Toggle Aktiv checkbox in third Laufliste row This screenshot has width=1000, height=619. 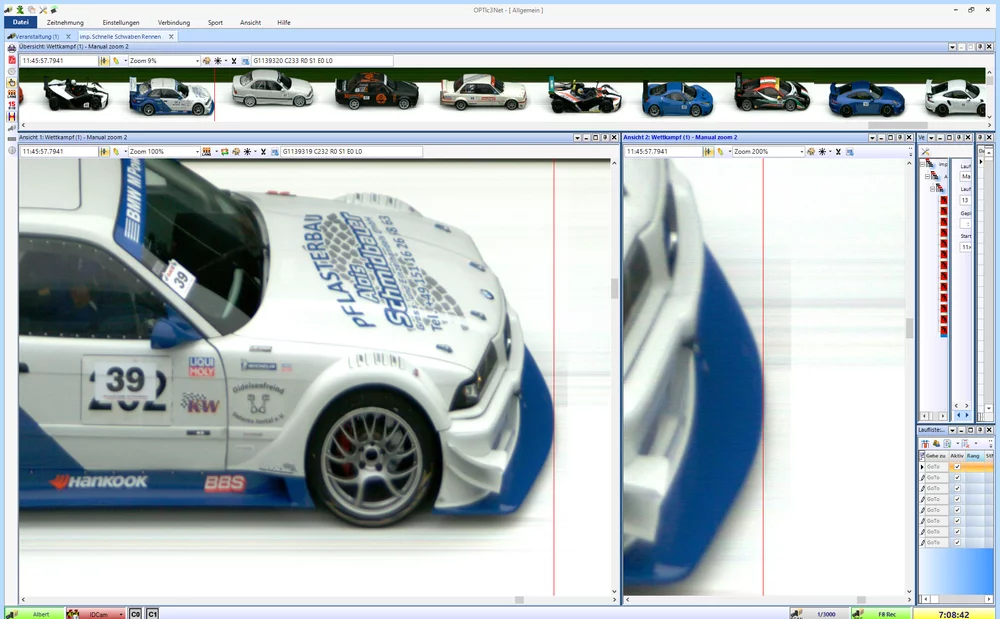[957, 488]
